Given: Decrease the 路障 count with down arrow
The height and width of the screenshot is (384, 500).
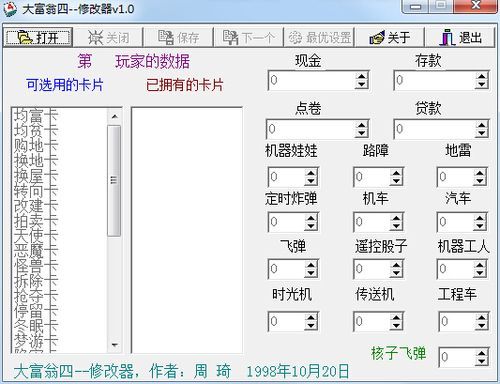Looking at the screenshot, I should (396, 181).
